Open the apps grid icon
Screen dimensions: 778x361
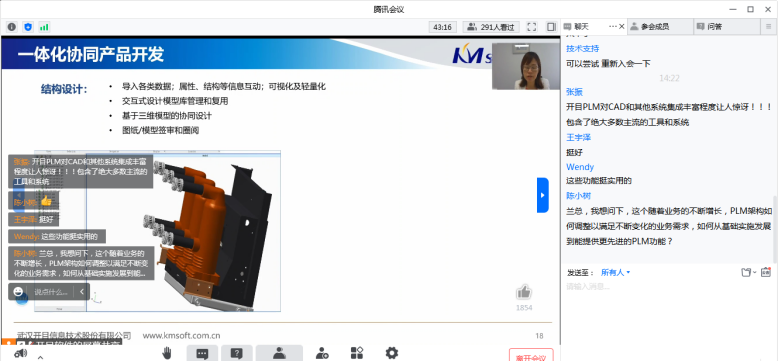(x=357, y=353)
